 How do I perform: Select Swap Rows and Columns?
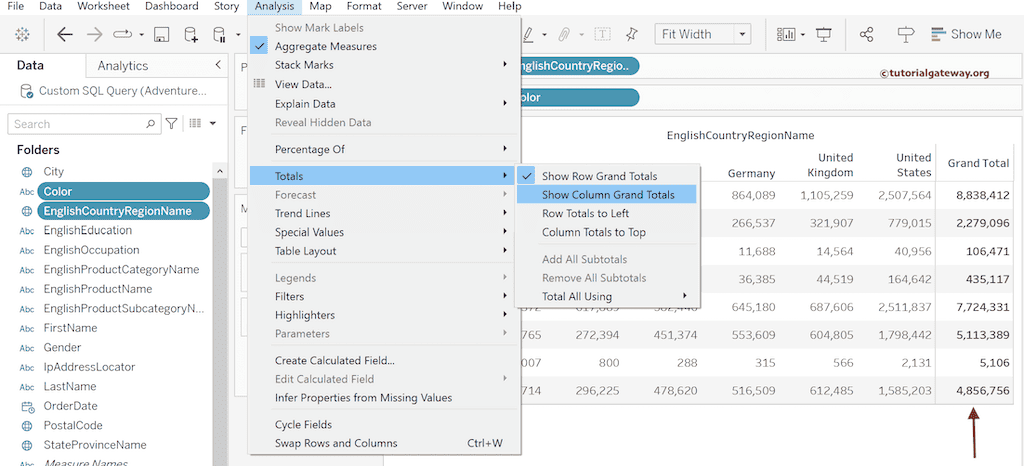(384, 443)
